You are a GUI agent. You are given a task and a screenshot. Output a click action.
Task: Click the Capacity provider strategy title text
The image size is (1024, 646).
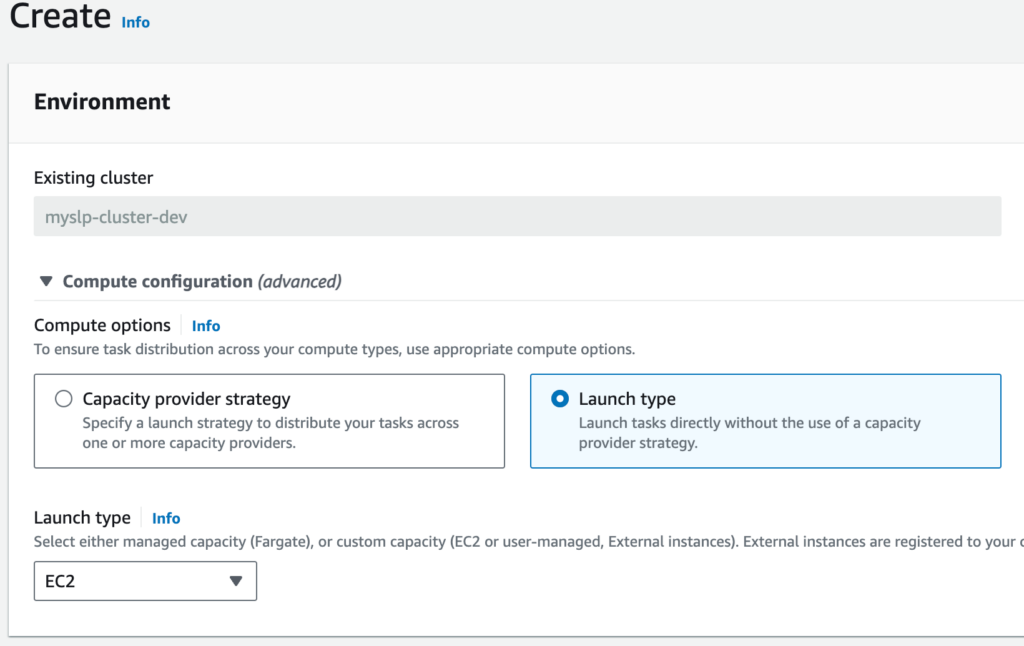tap(186, 399)
